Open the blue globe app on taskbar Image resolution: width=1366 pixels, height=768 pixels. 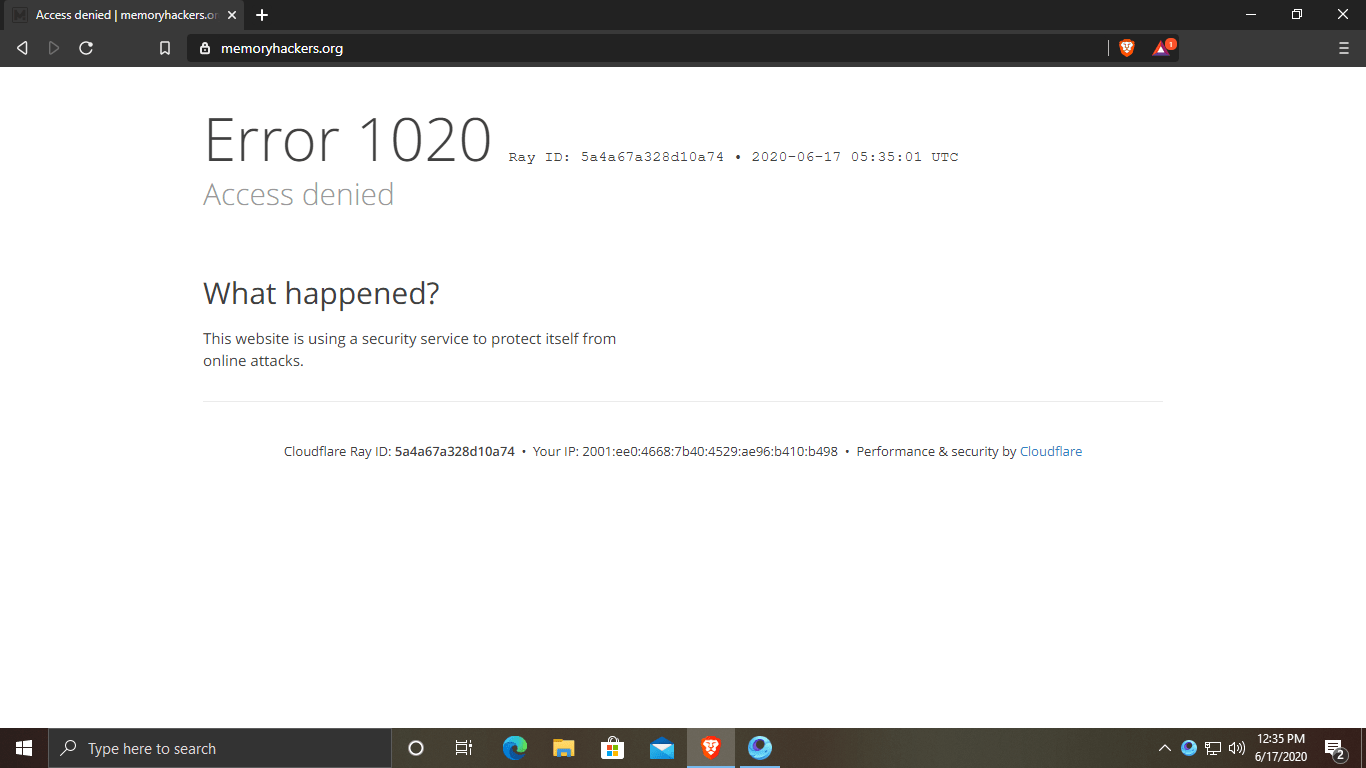[x=760, y=748]
